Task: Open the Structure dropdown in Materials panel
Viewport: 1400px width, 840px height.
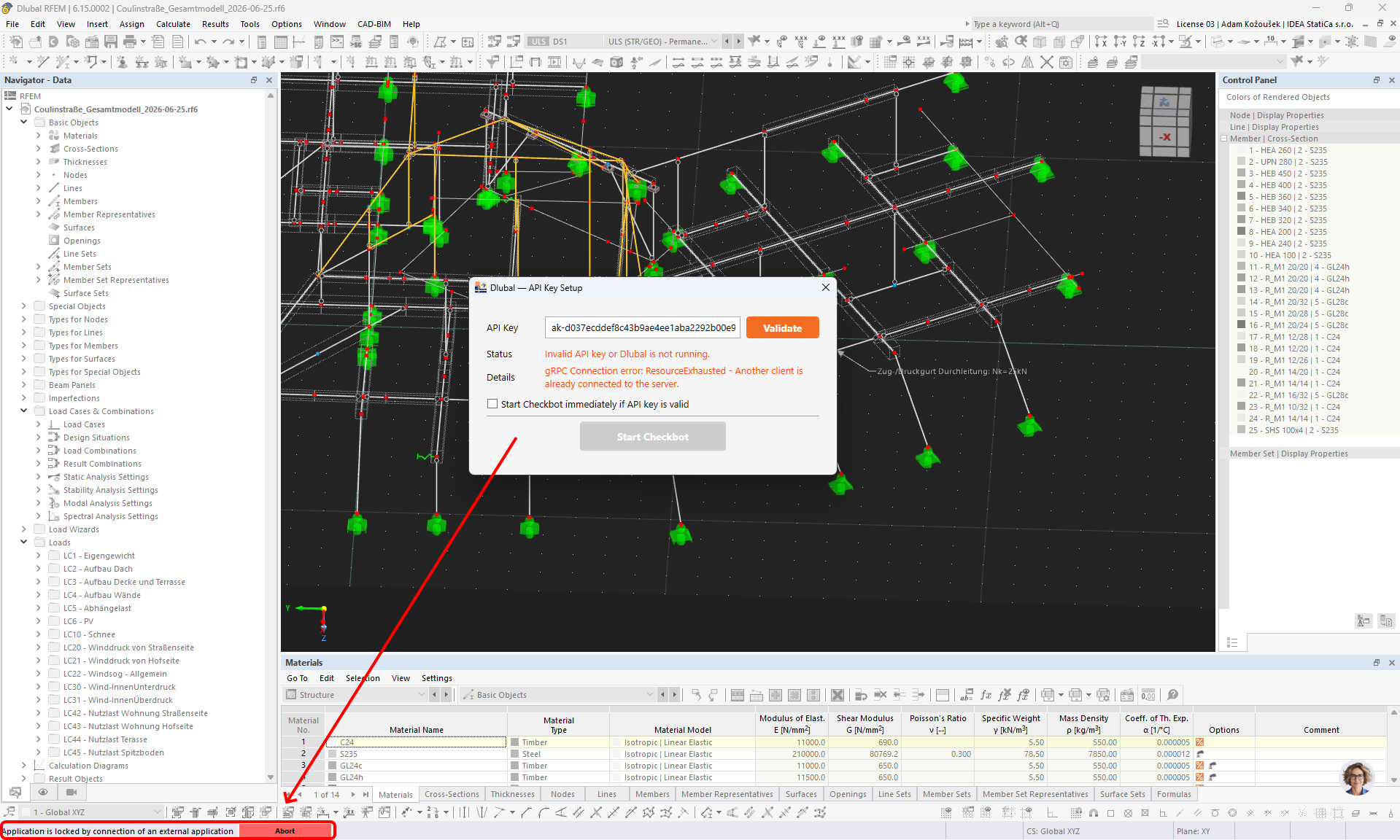Action: coord(356,695)
